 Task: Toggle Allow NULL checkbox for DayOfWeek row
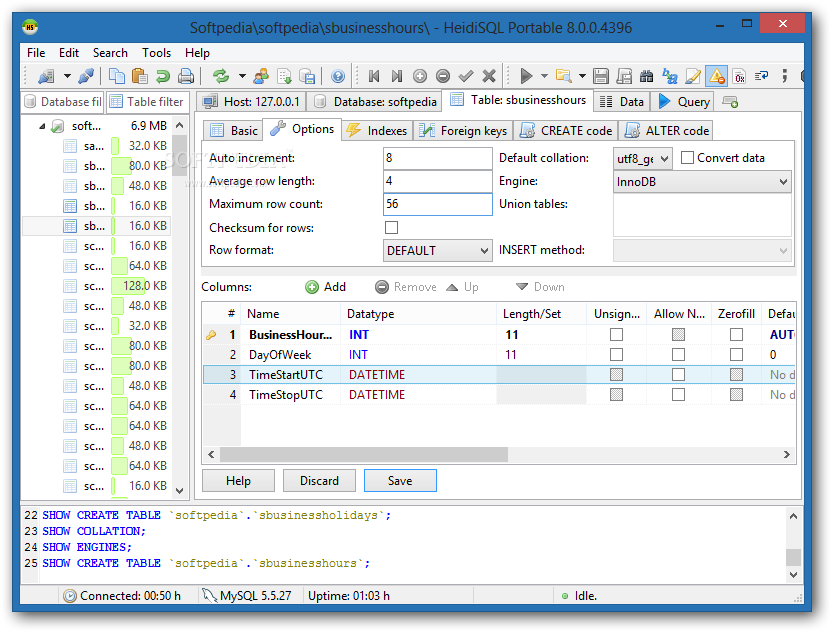(x=678, y=354)
